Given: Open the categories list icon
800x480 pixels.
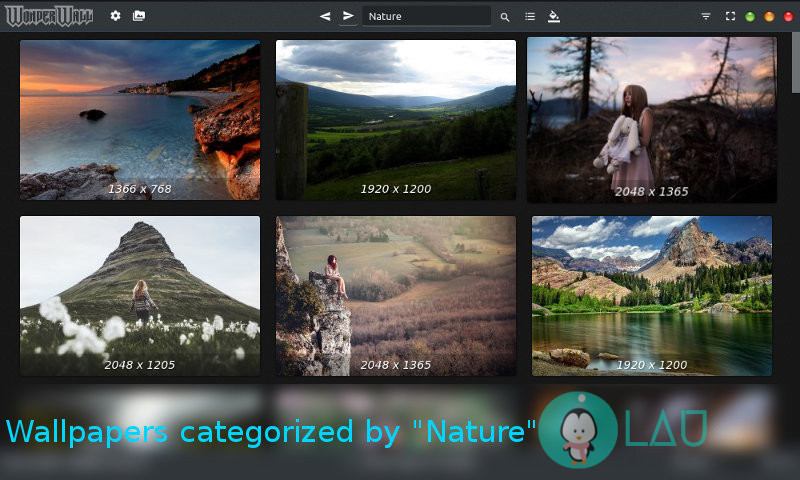Looking at the screenshot, I should (x=530, y=16).
